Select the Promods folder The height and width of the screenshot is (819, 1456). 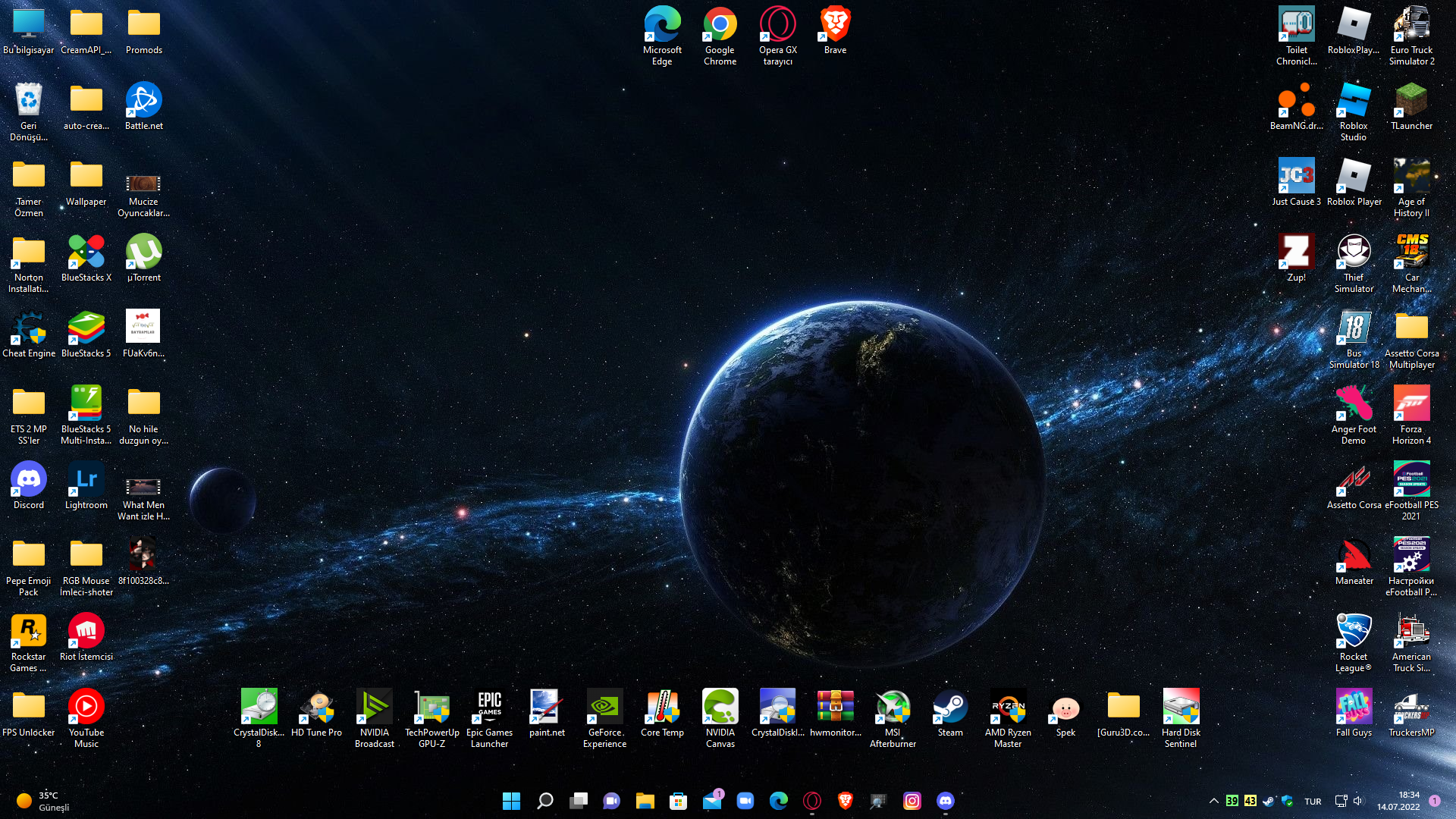pos(143,30)
